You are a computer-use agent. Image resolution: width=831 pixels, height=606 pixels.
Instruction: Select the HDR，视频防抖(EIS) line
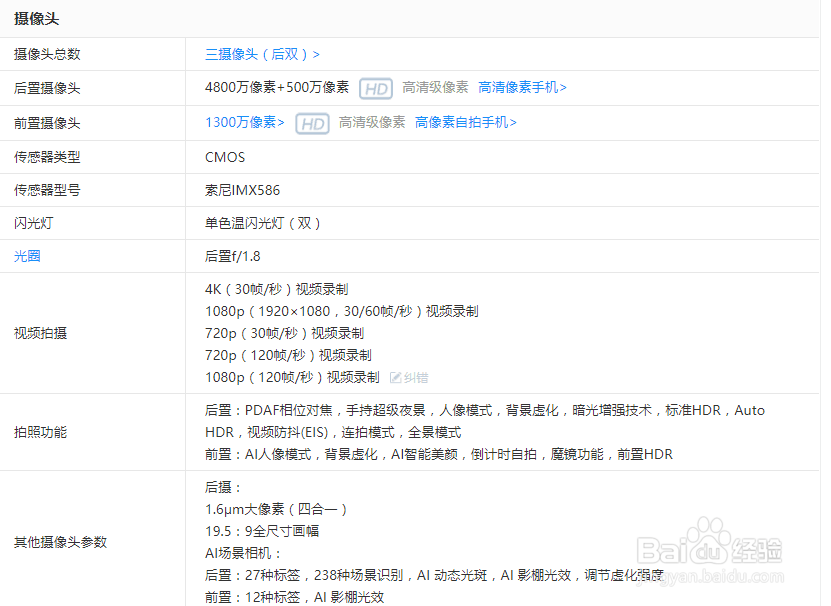click(x=333, y=433)
